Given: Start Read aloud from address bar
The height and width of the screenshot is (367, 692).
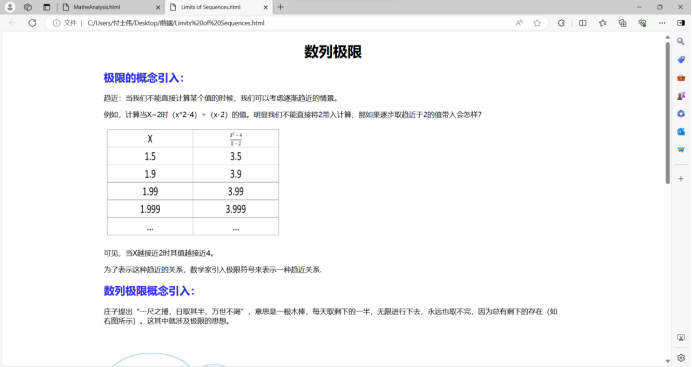Looking at the screenshot, I should coord(519,23).
